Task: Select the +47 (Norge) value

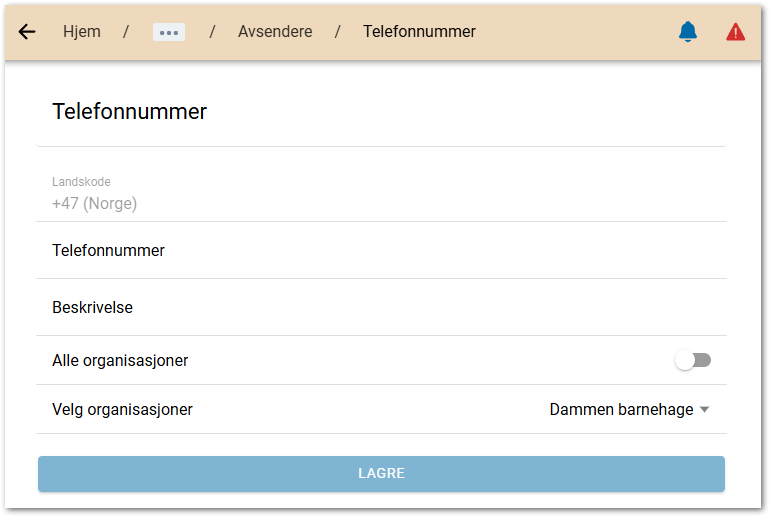Action: click(x=94, y=204)
